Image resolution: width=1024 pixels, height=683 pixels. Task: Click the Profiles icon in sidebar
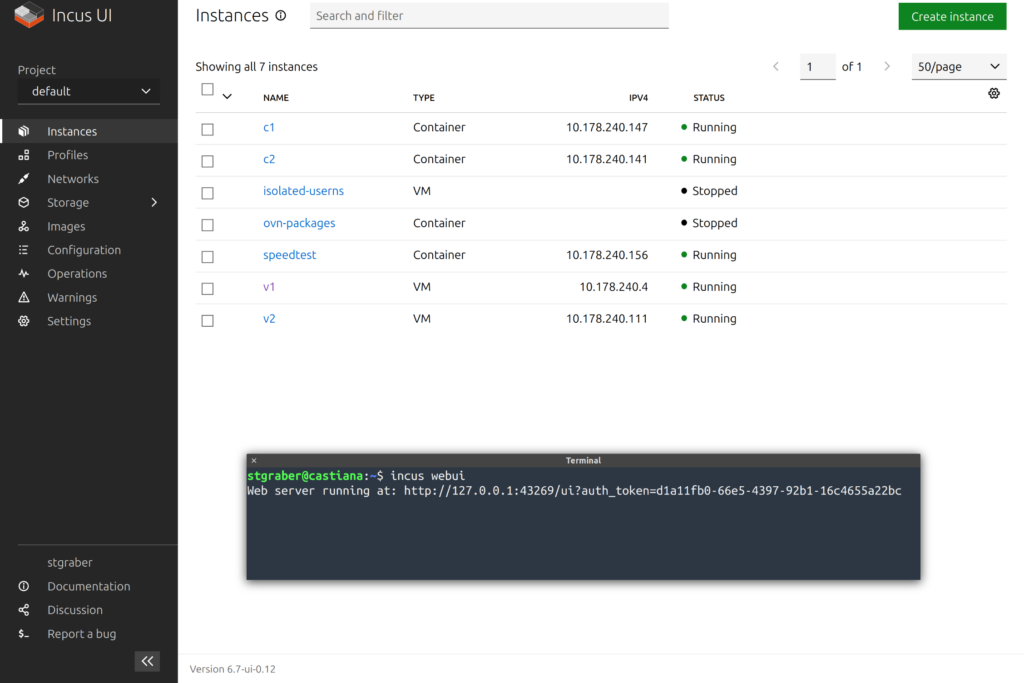[x=24, y=155]
